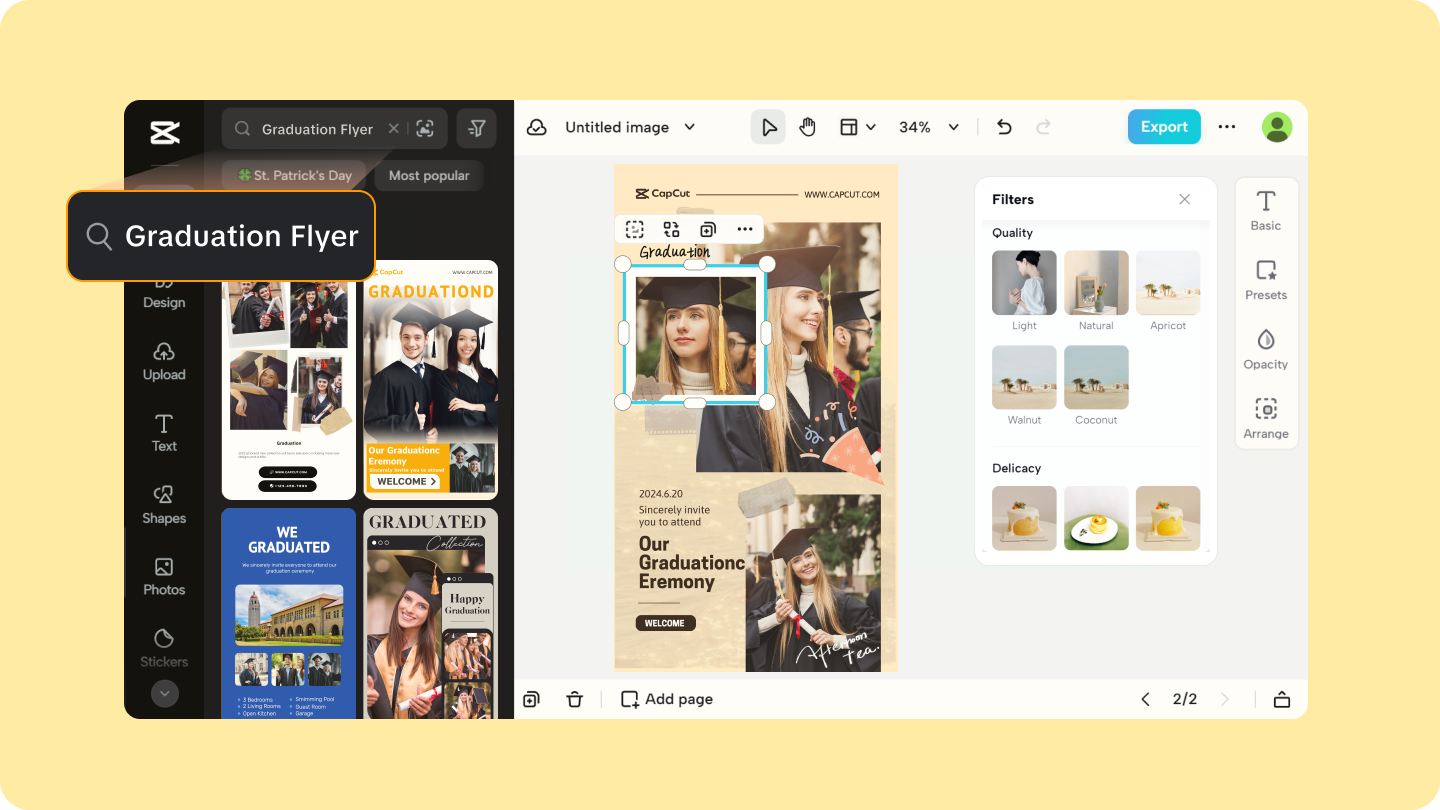Select the Most popular chip
Screen dimensions: 1440x810
click(429, 175)
